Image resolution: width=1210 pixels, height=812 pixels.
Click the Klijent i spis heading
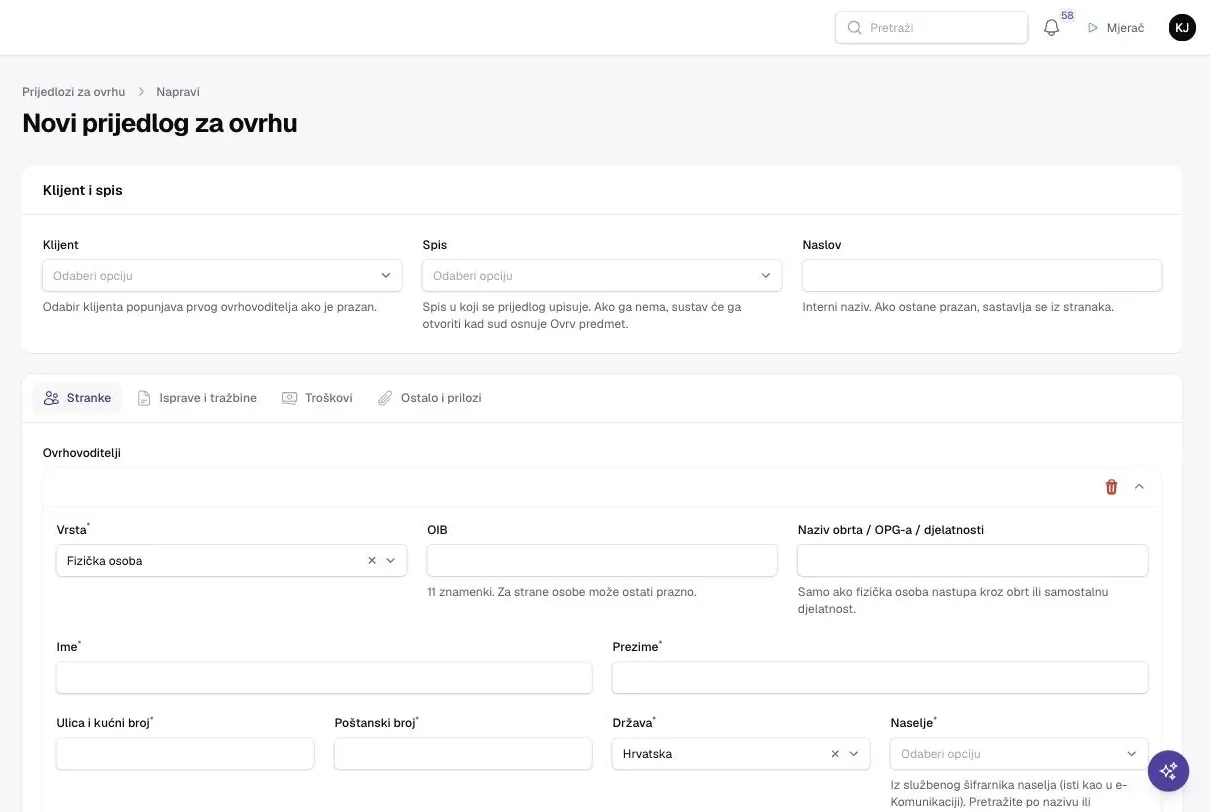pyautogui.click(x=83, y=190)
